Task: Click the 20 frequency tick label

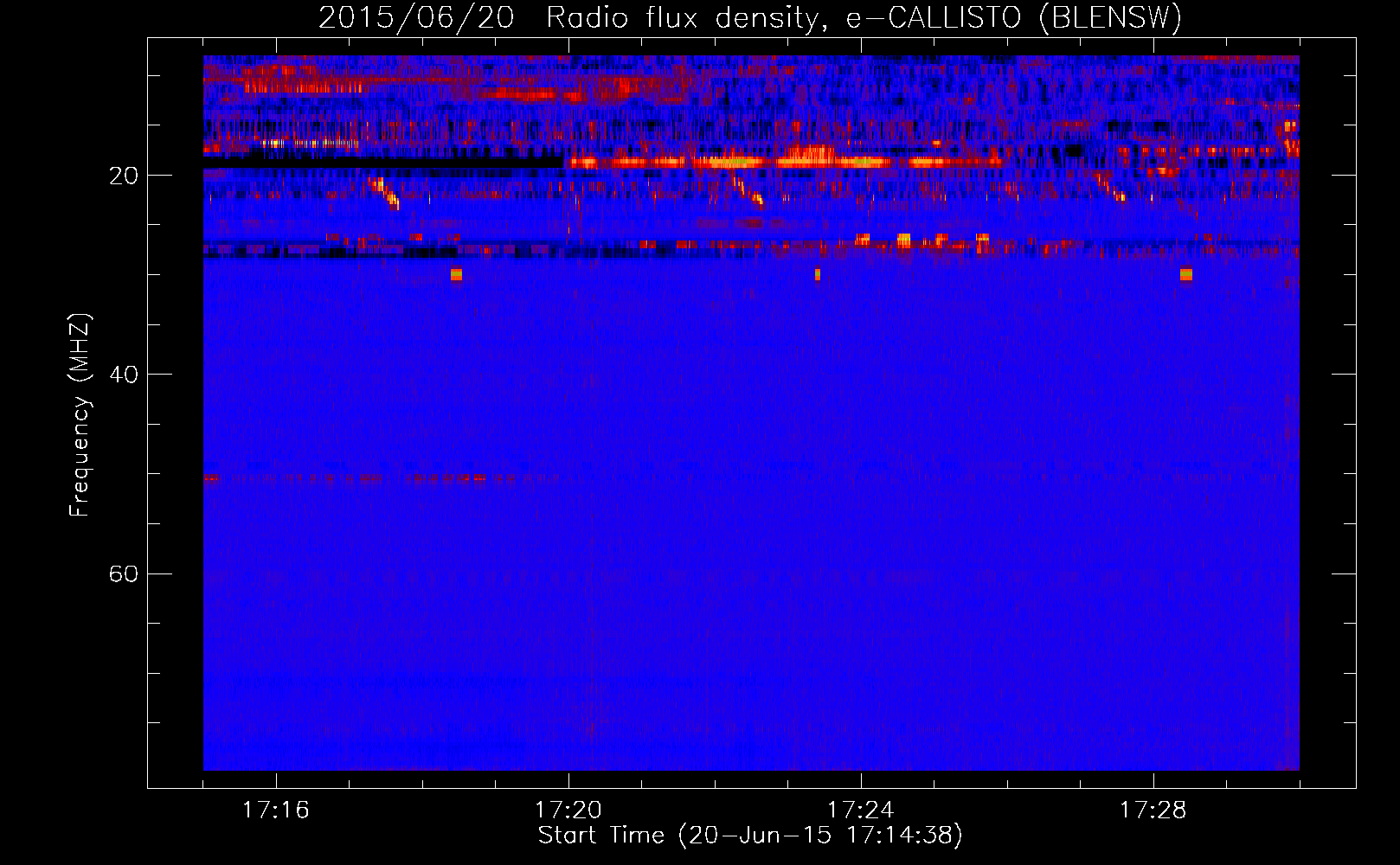Action: coord(123,176)
